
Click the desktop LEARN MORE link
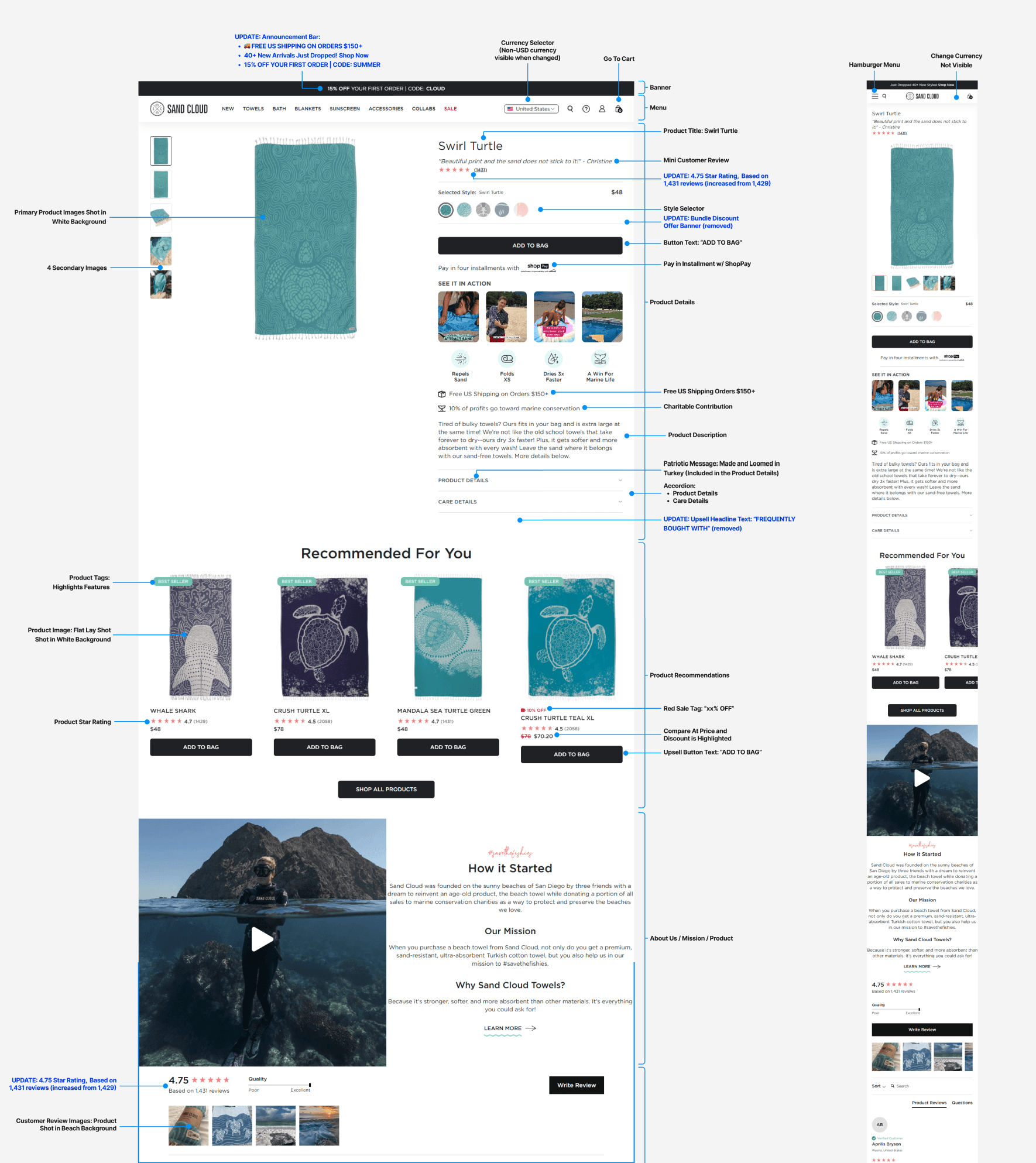tap(503, 1028)
